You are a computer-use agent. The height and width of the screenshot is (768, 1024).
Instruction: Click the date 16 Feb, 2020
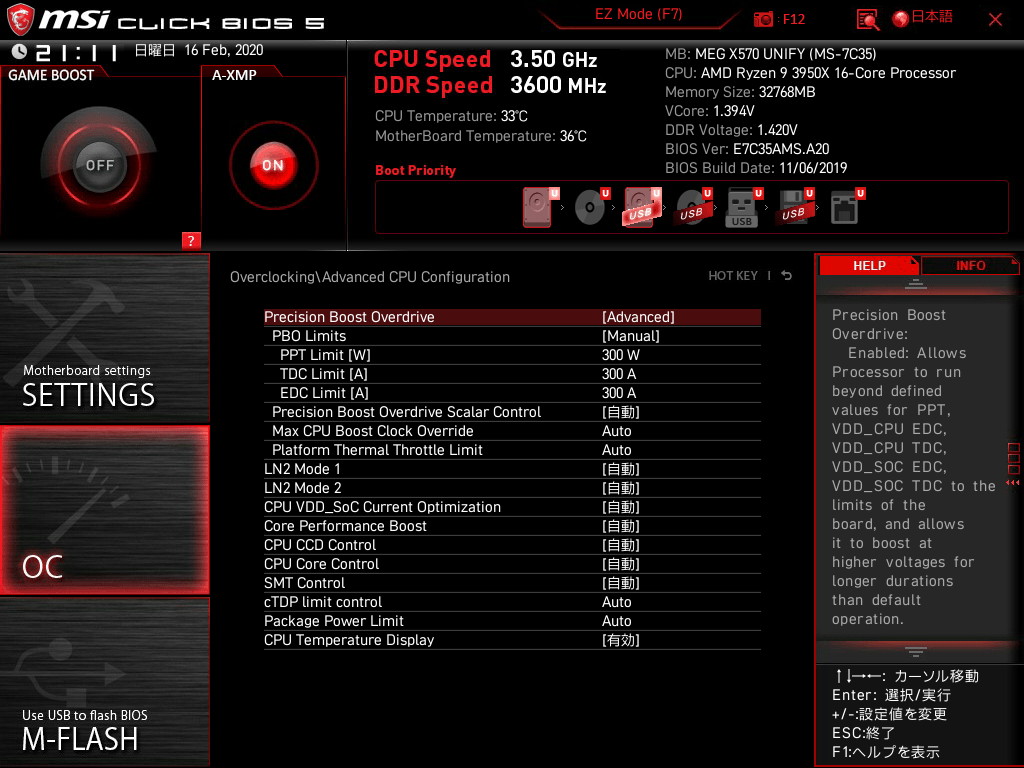[x=223, y=50]
